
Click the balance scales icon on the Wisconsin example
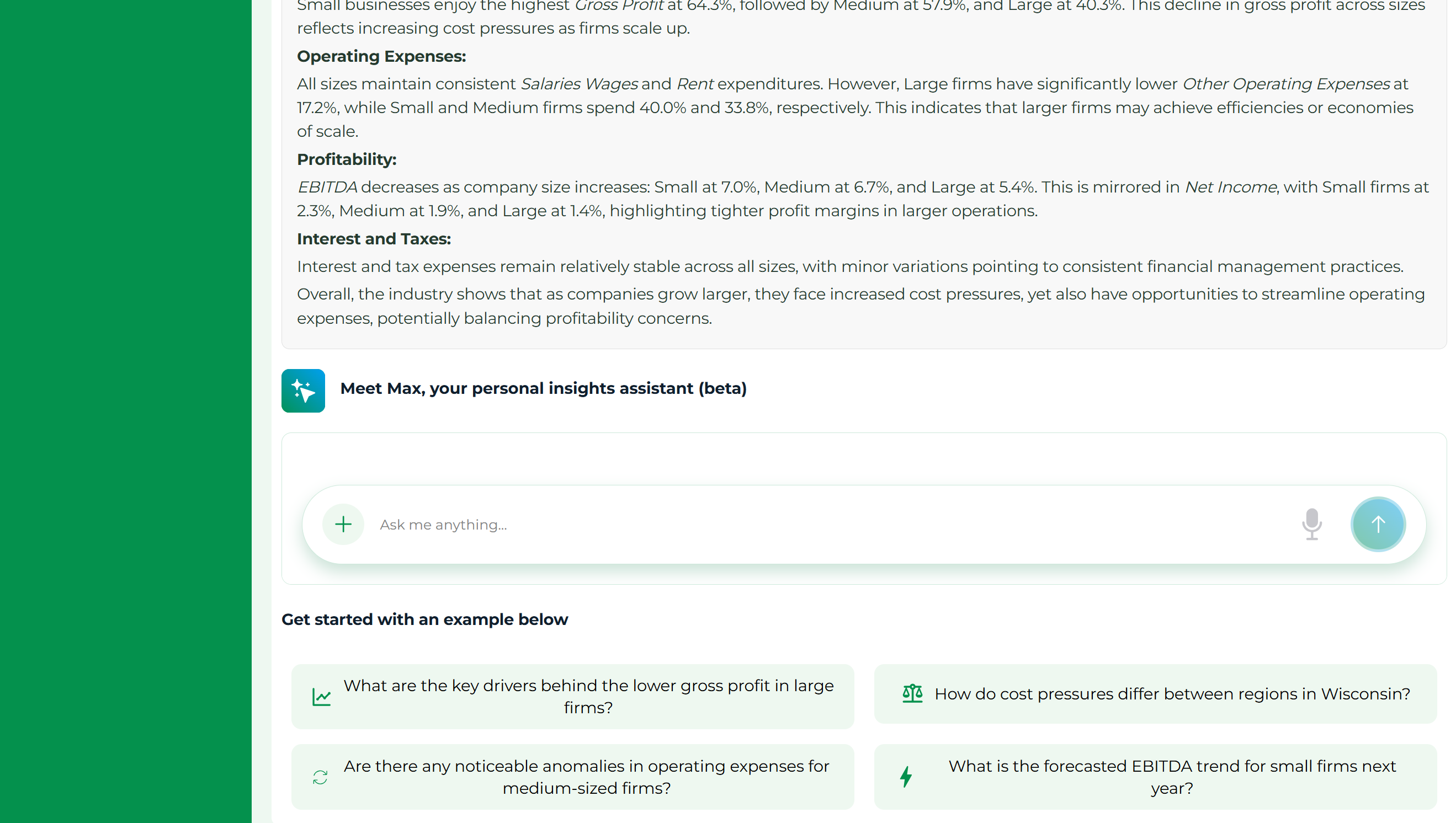(912, 693)
